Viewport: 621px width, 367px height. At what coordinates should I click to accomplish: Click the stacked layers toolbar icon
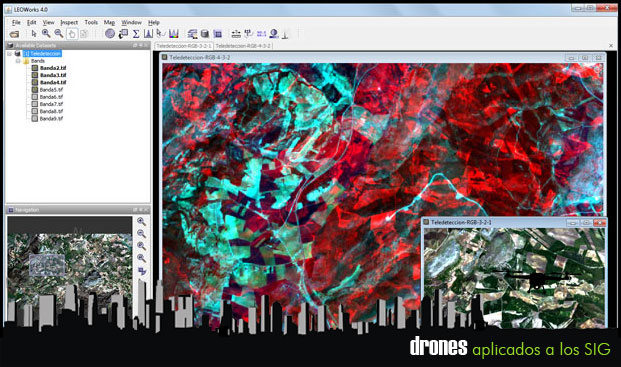[x=192, y=34]
